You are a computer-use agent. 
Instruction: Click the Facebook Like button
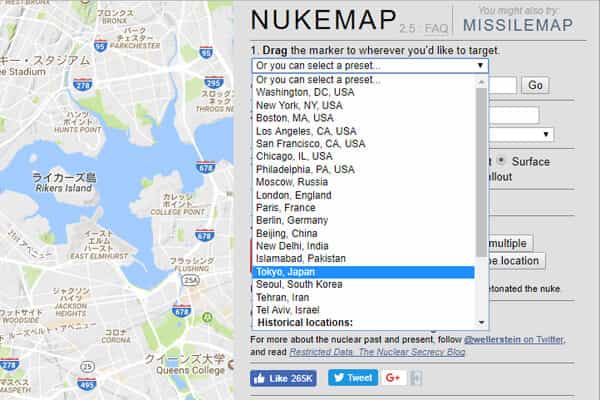point(283,378)
